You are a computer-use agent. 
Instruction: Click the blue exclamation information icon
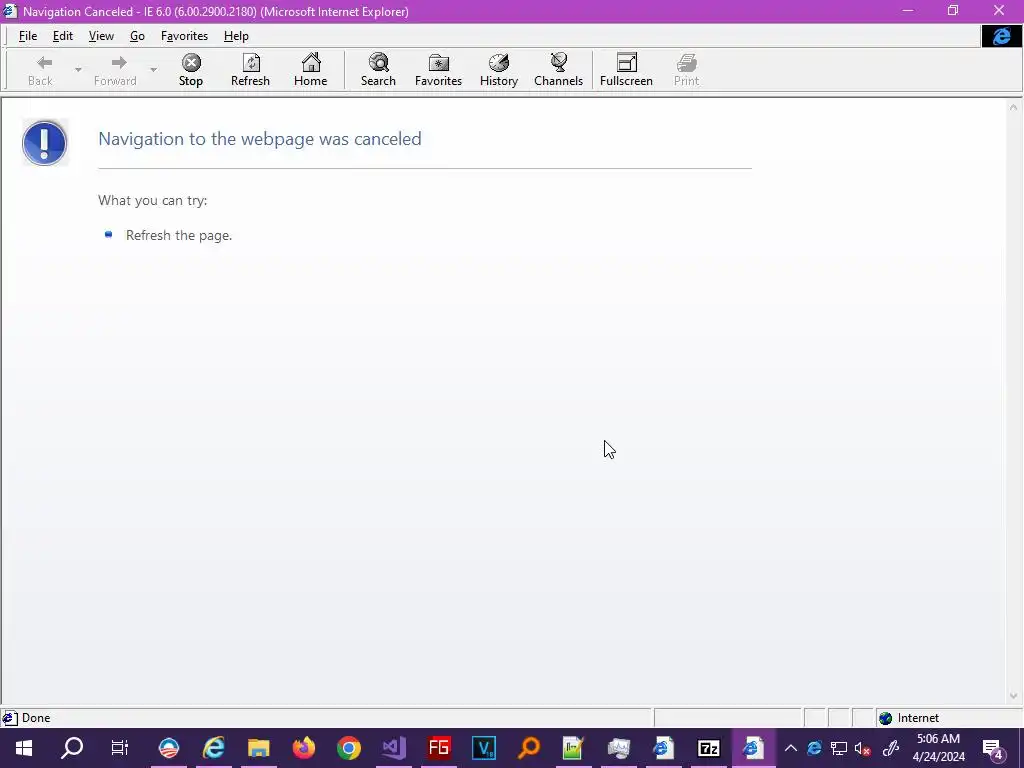point(44,142)
